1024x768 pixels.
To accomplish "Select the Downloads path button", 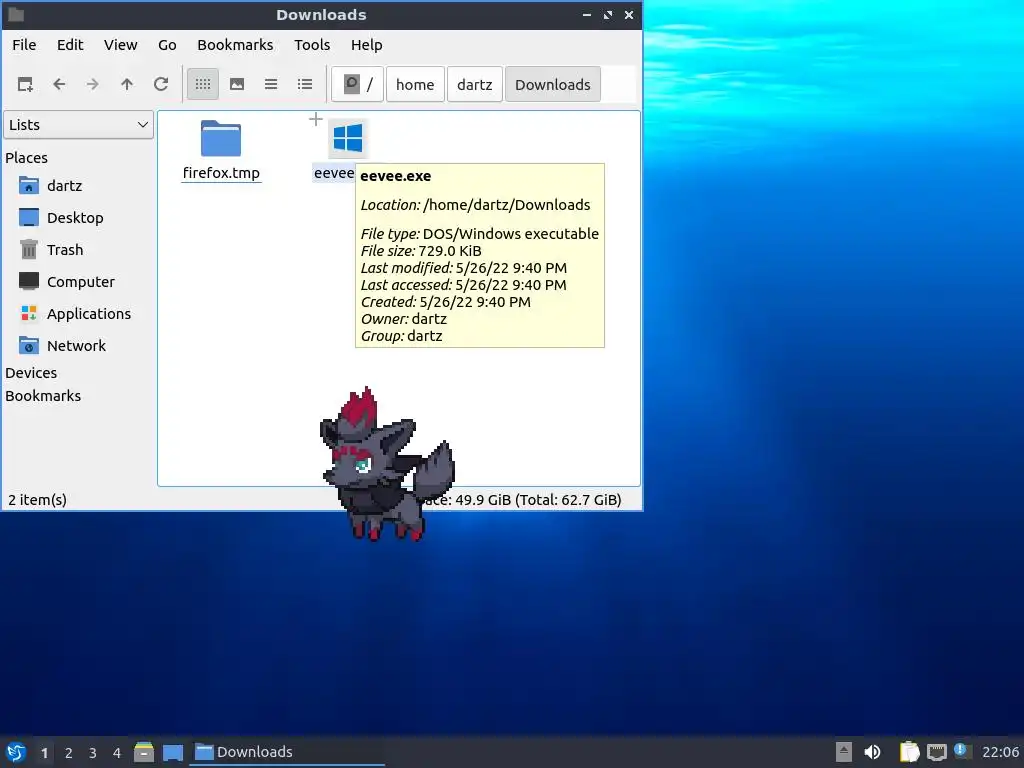I will (x=552, y=84).
